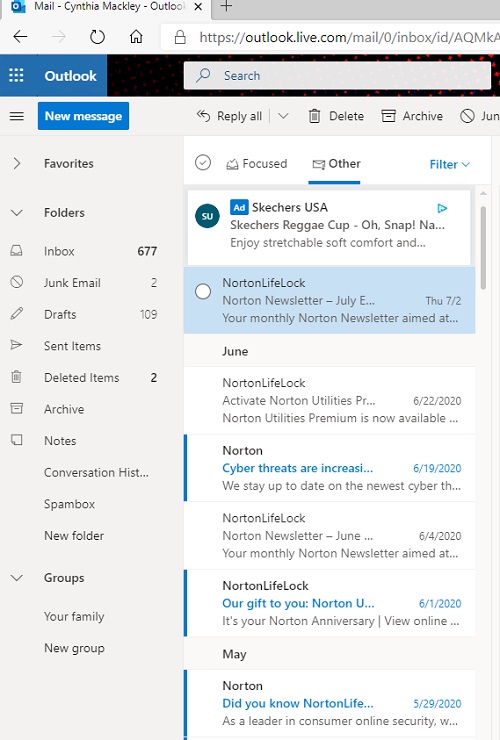500x740 pixels.
Task: Click the New message button
Action: pos(83,116)
